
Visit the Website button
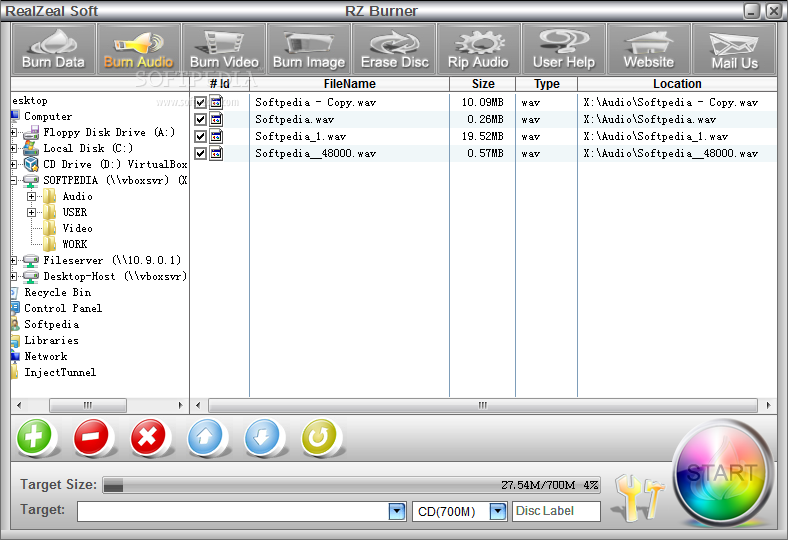(x=649, y=49)
